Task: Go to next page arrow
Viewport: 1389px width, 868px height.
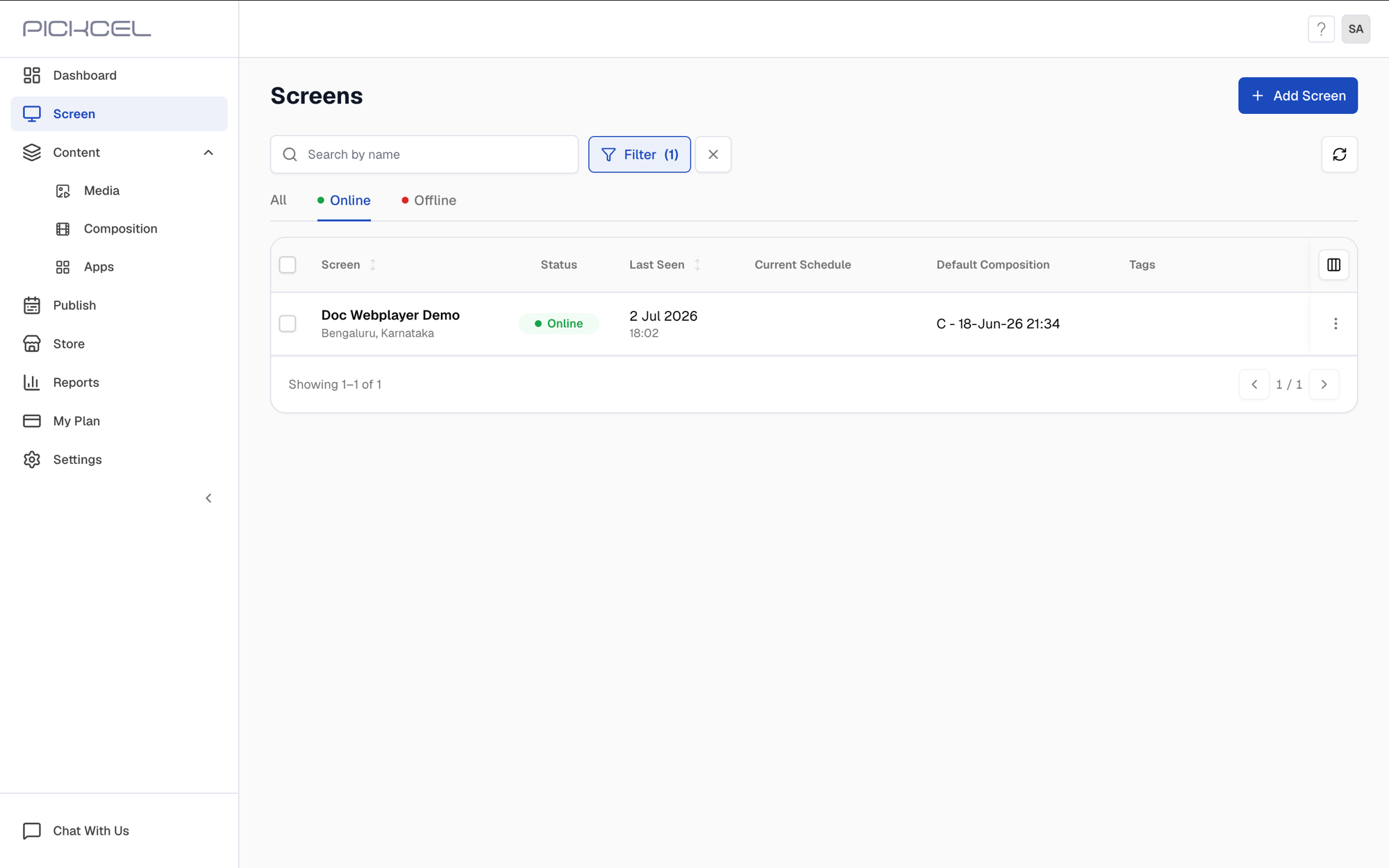Action: pos(1324,385)
